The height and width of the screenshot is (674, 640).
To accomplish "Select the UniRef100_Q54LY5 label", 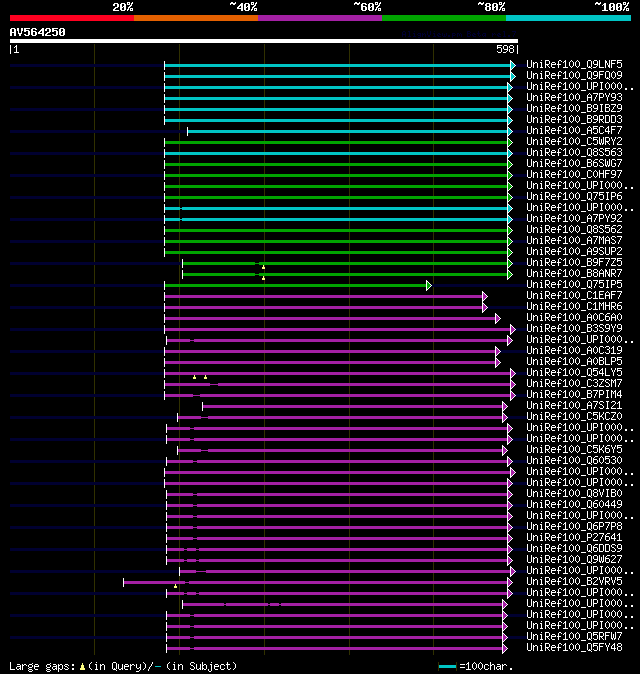I will coord(574,373).
